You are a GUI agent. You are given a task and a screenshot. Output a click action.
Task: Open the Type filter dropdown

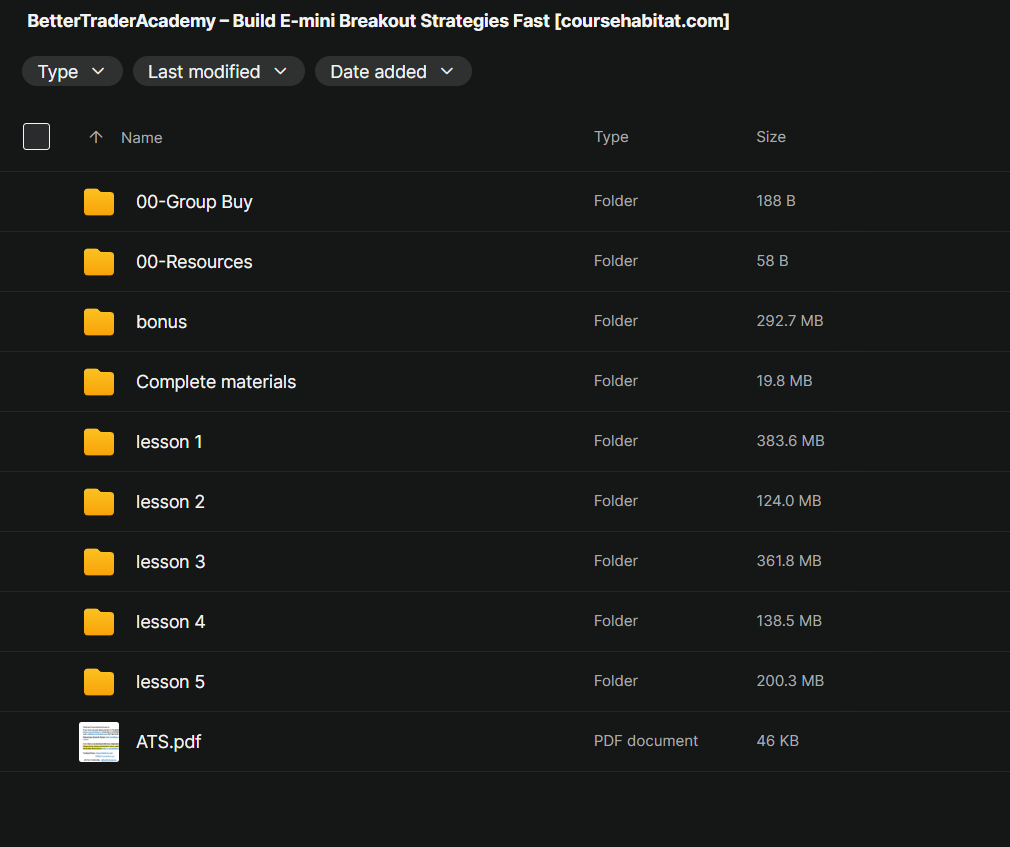click(71, 71)
